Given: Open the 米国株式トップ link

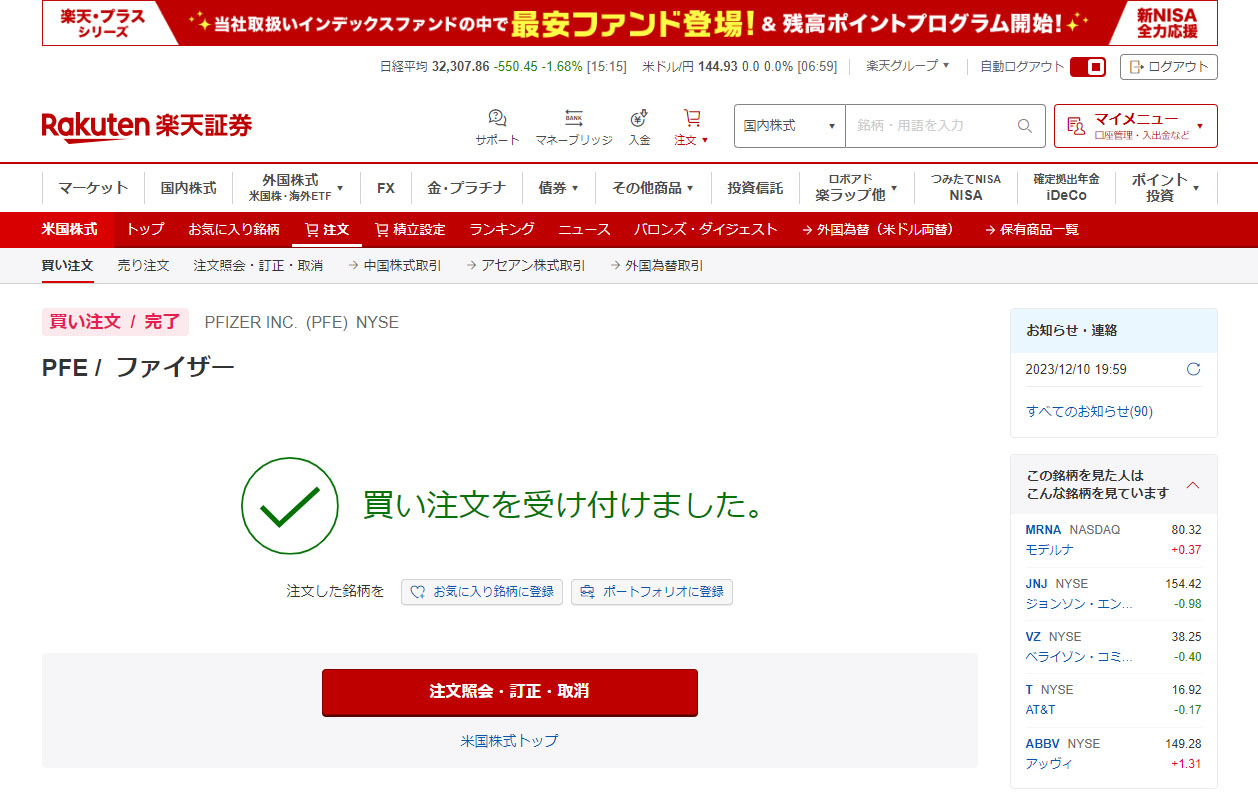Looking at the screenshot, I should click(509, 741).
